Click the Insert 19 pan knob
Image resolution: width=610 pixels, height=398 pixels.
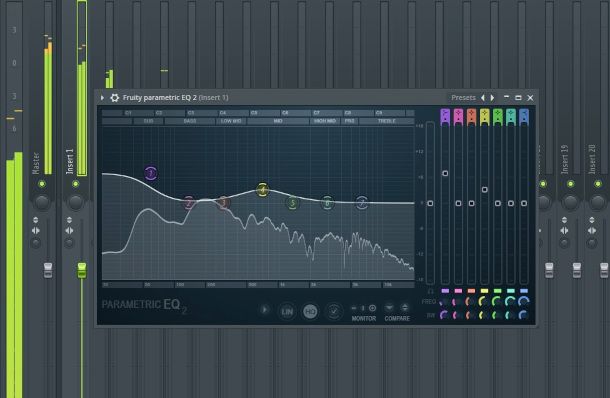click(x=570, y=202)
